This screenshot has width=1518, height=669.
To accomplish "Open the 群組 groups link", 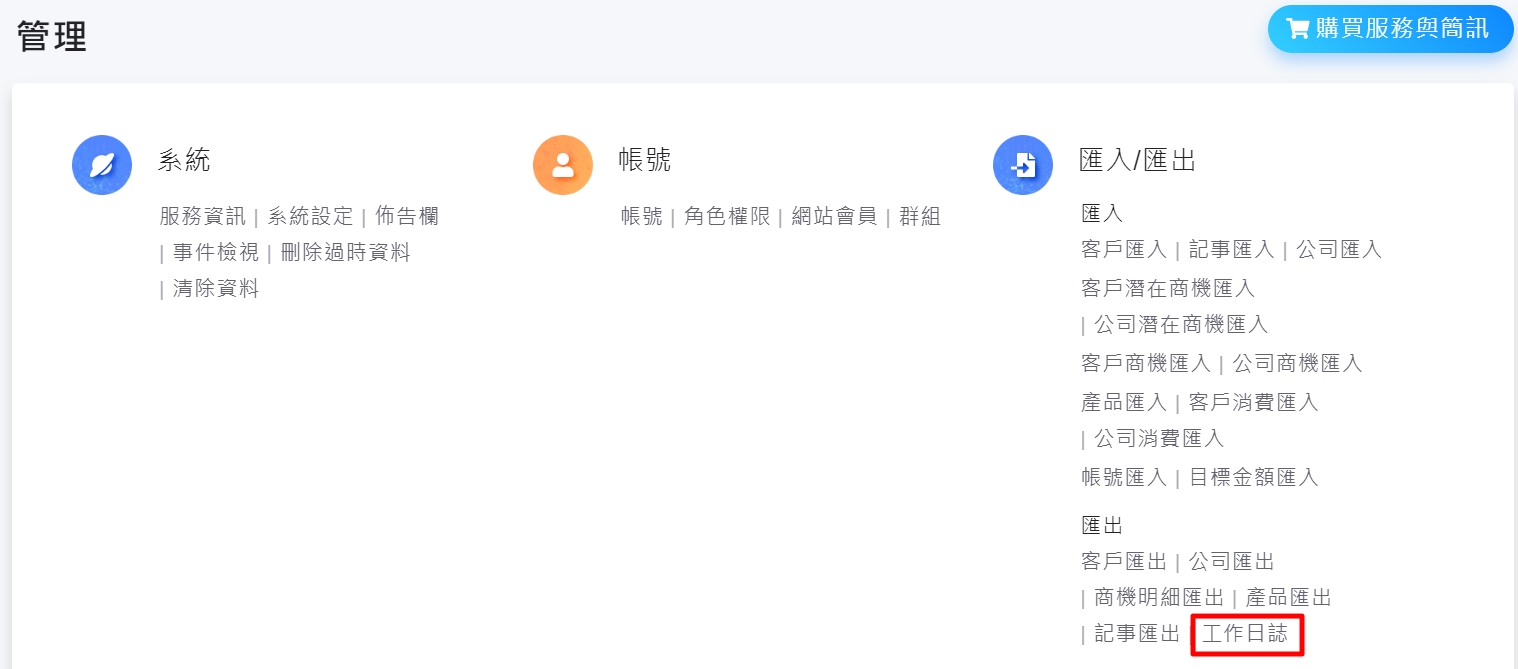I will coord(920,216).
